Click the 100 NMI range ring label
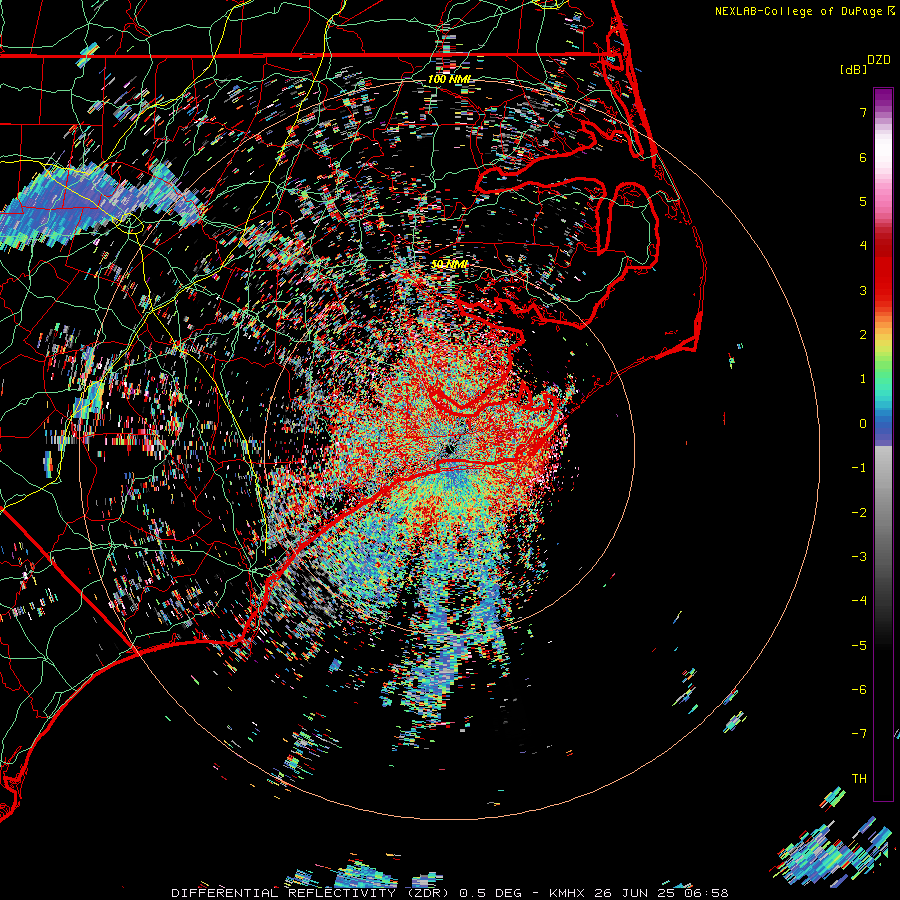Image resolution: width=900 pixels, height=900 pixels. [449, 79]
